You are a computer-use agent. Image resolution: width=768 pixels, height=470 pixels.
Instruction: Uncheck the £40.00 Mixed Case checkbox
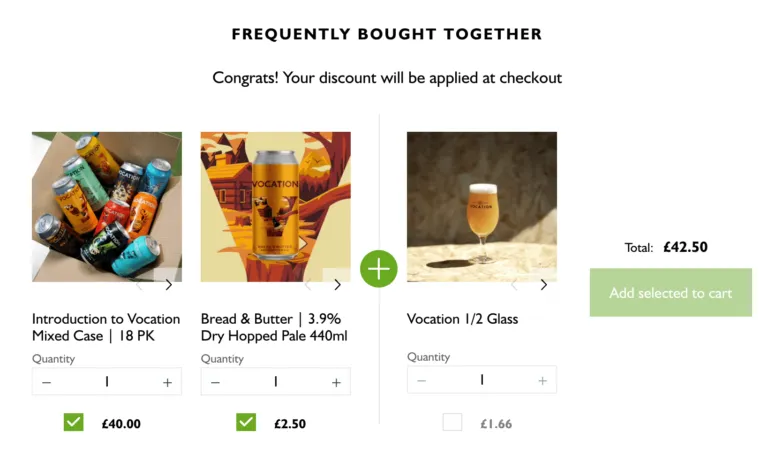click(x=73, y=422)
